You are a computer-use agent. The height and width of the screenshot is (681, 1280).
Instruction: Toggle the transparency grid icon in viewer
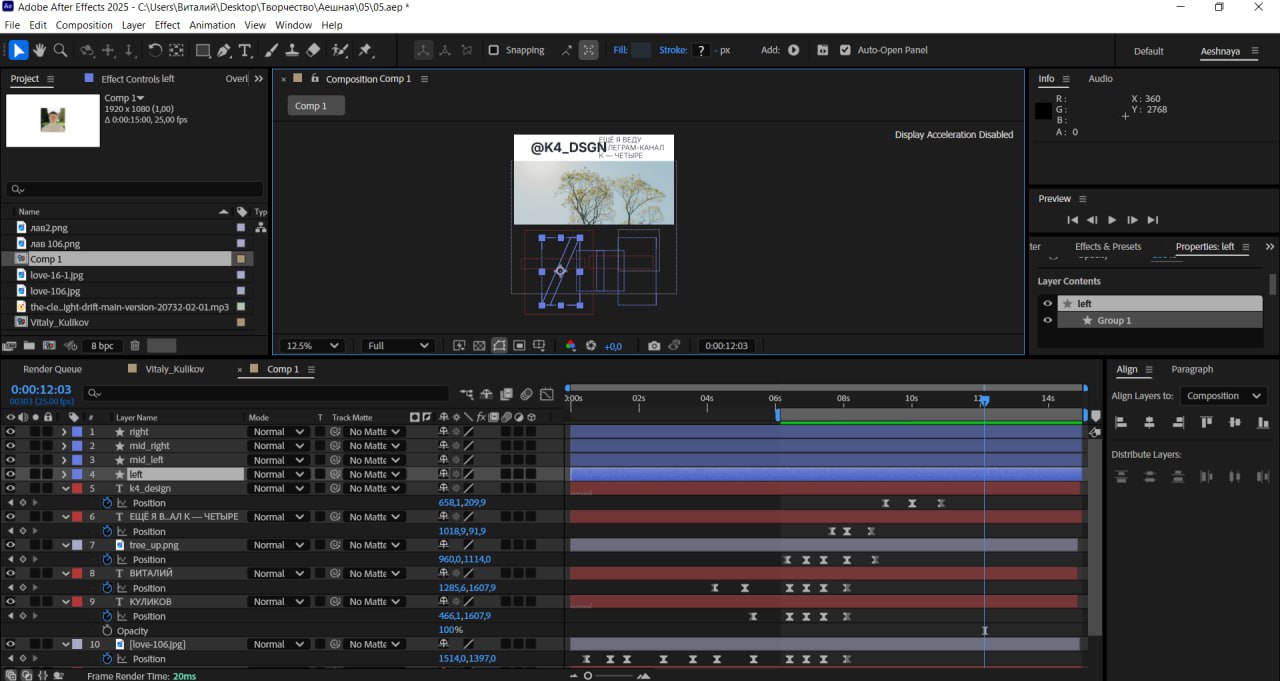click(479, 346)
